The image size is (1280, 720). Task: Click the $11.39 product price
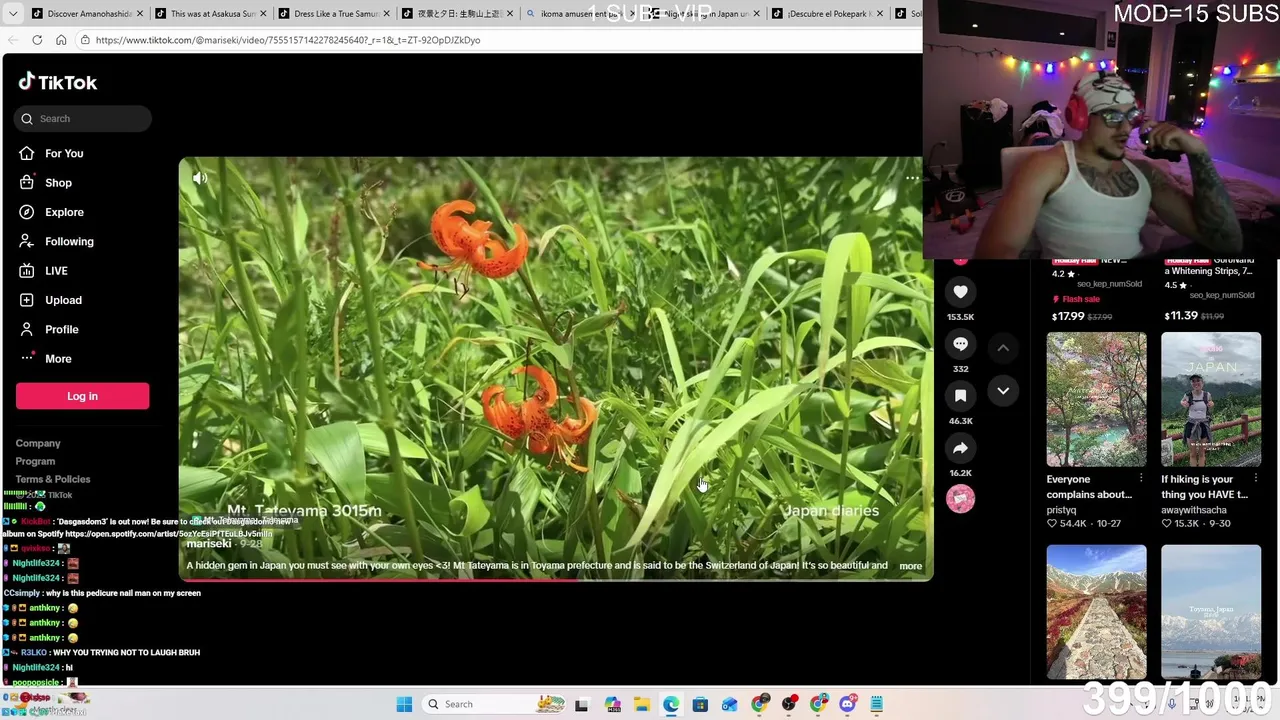[x=1181, y=316]
